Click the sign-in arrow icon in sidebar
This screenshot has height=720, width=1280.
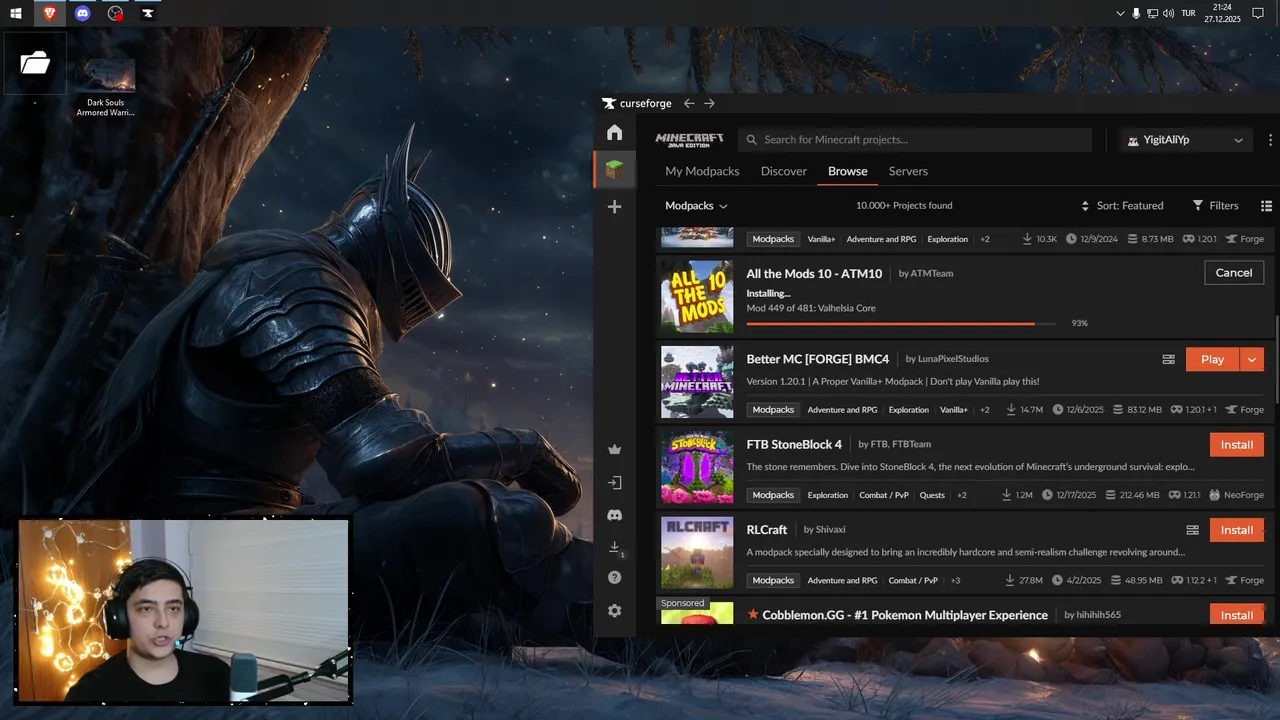(x=614, y=482)
